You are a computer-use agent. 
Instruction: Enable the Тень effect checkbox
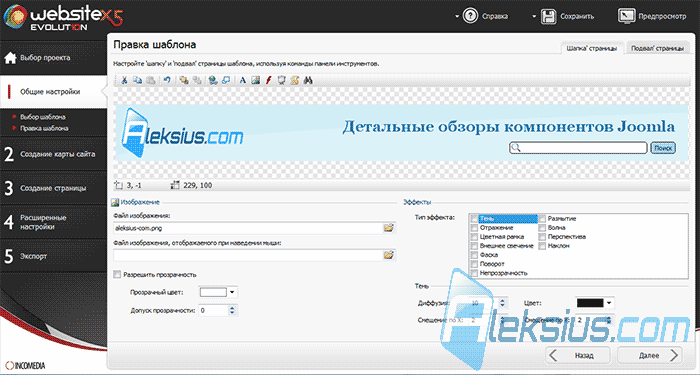[474, 219]
